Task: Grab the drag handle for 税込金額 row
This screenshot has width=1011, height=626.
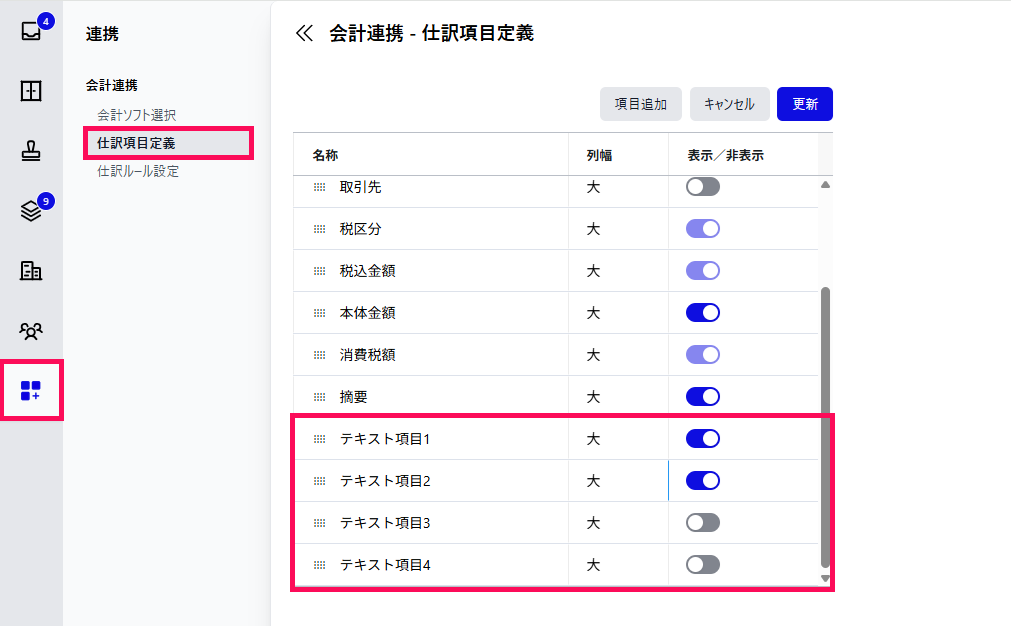Action: [x=320, y=271]
